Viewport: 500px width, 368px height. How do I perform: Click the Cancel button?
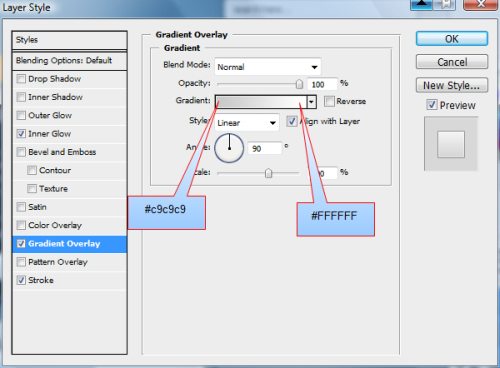pyautogui.click(x=452, y=62)
